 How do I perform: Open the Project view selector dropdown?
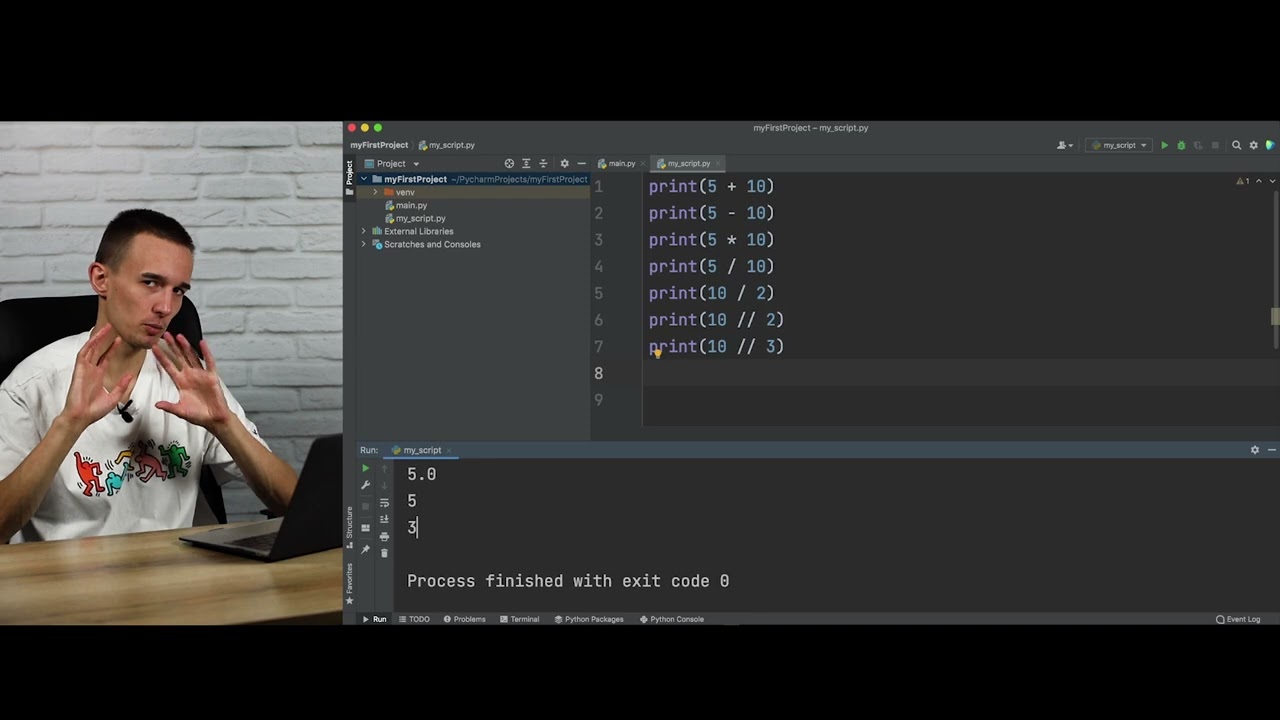tap(392, 163)
